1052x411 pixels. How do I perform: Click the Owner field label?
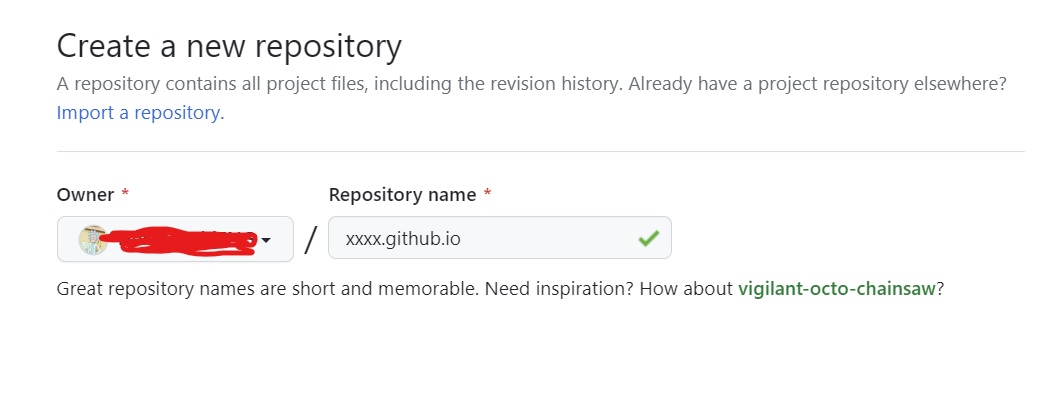pyautogui.click(x=86, y=194)
